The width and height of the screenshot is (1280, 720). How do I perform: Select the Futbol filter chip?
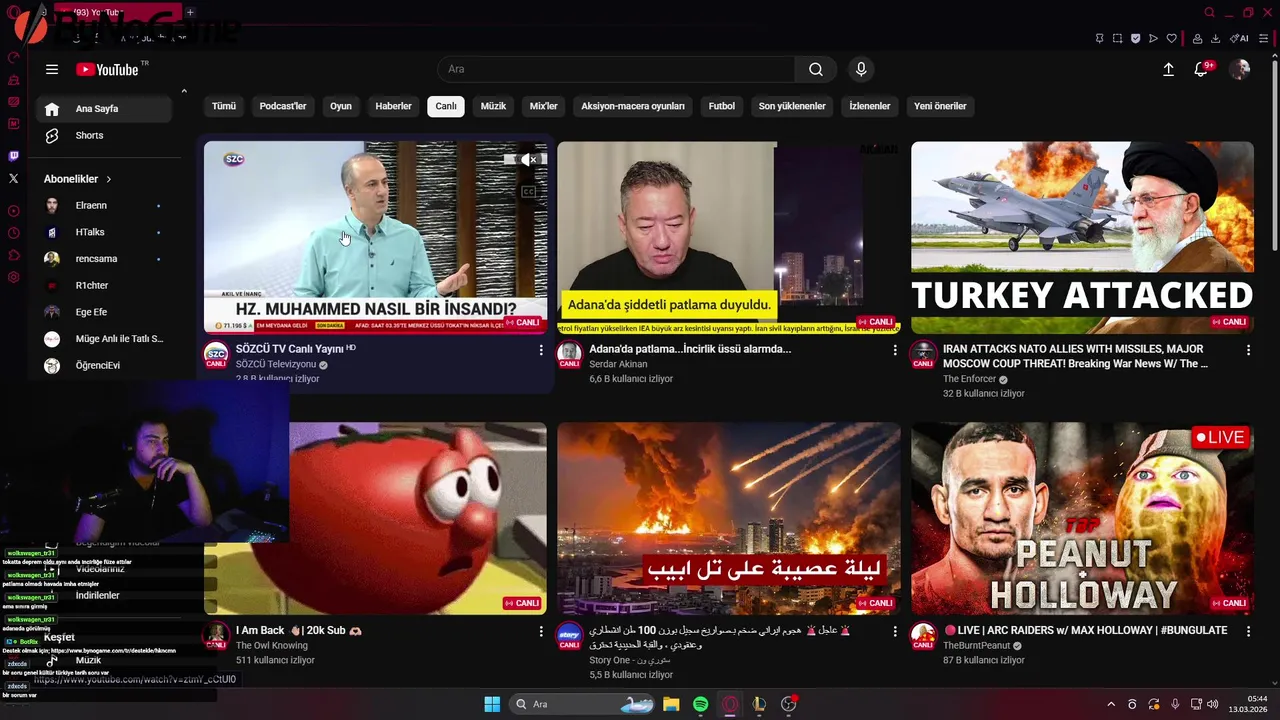point(722,106)
